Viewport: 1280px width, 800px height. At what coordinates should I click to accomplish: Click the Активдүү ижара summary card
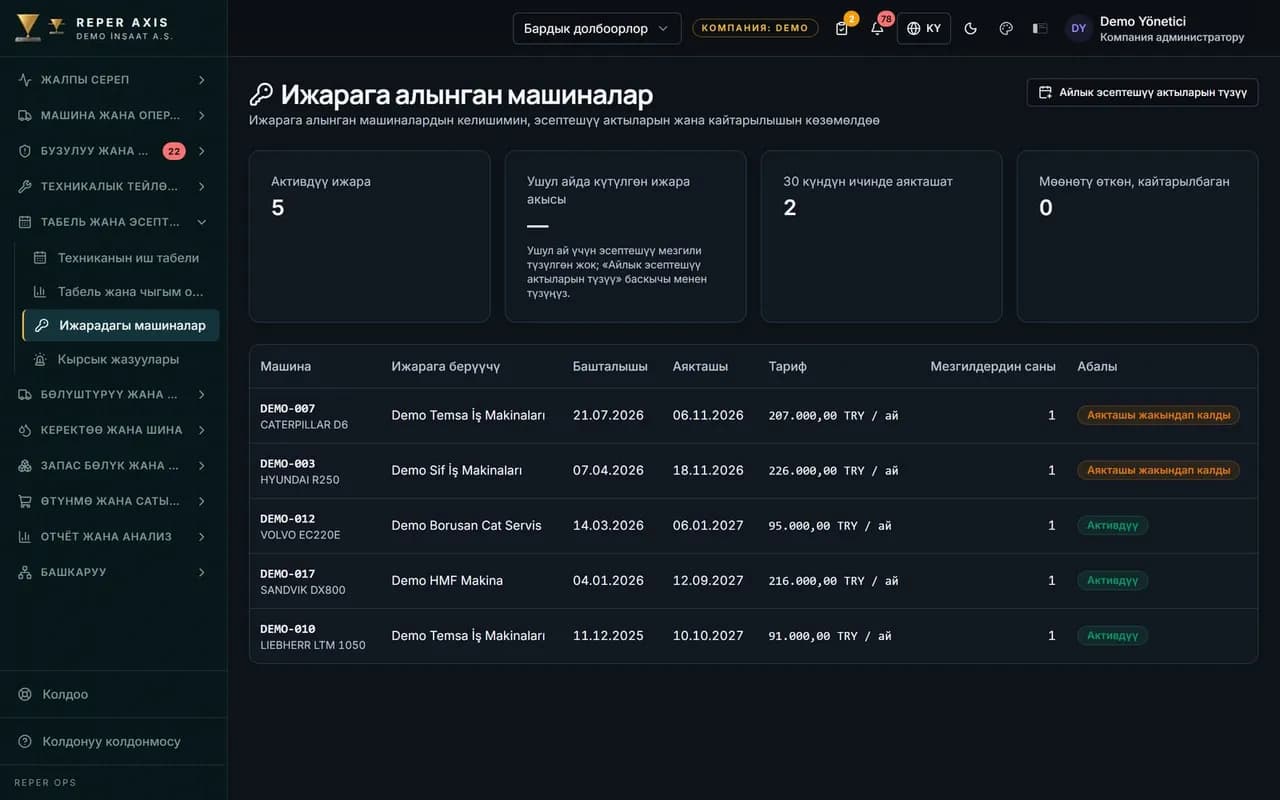pos(369,236)
